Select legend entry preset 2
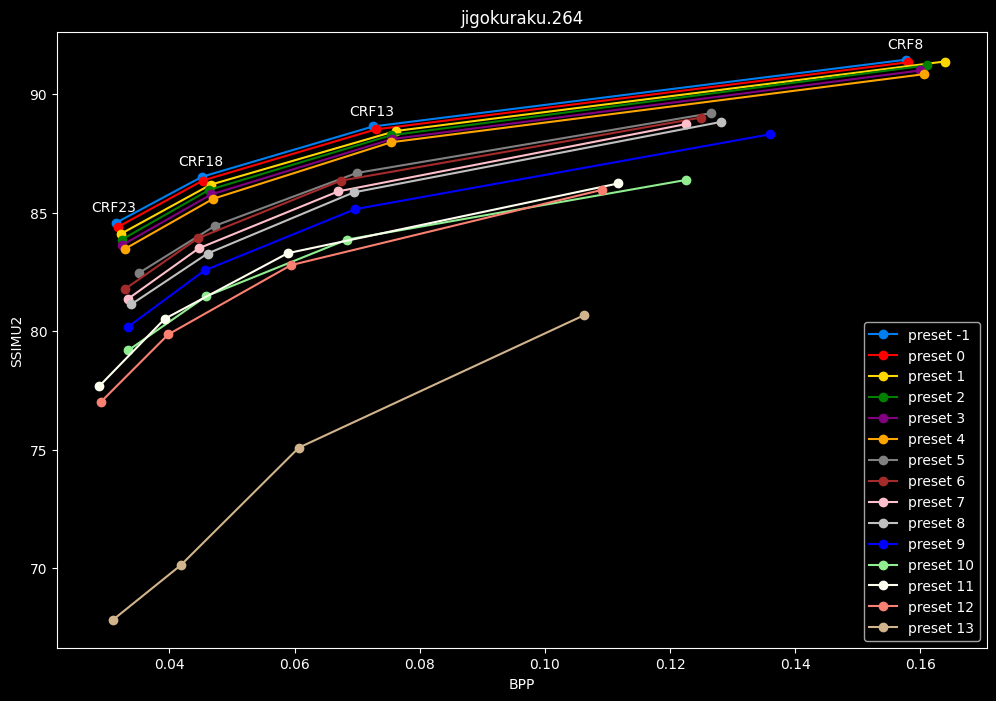The width and height of the screenshot is (996, 701). click(x=916, y=397)
